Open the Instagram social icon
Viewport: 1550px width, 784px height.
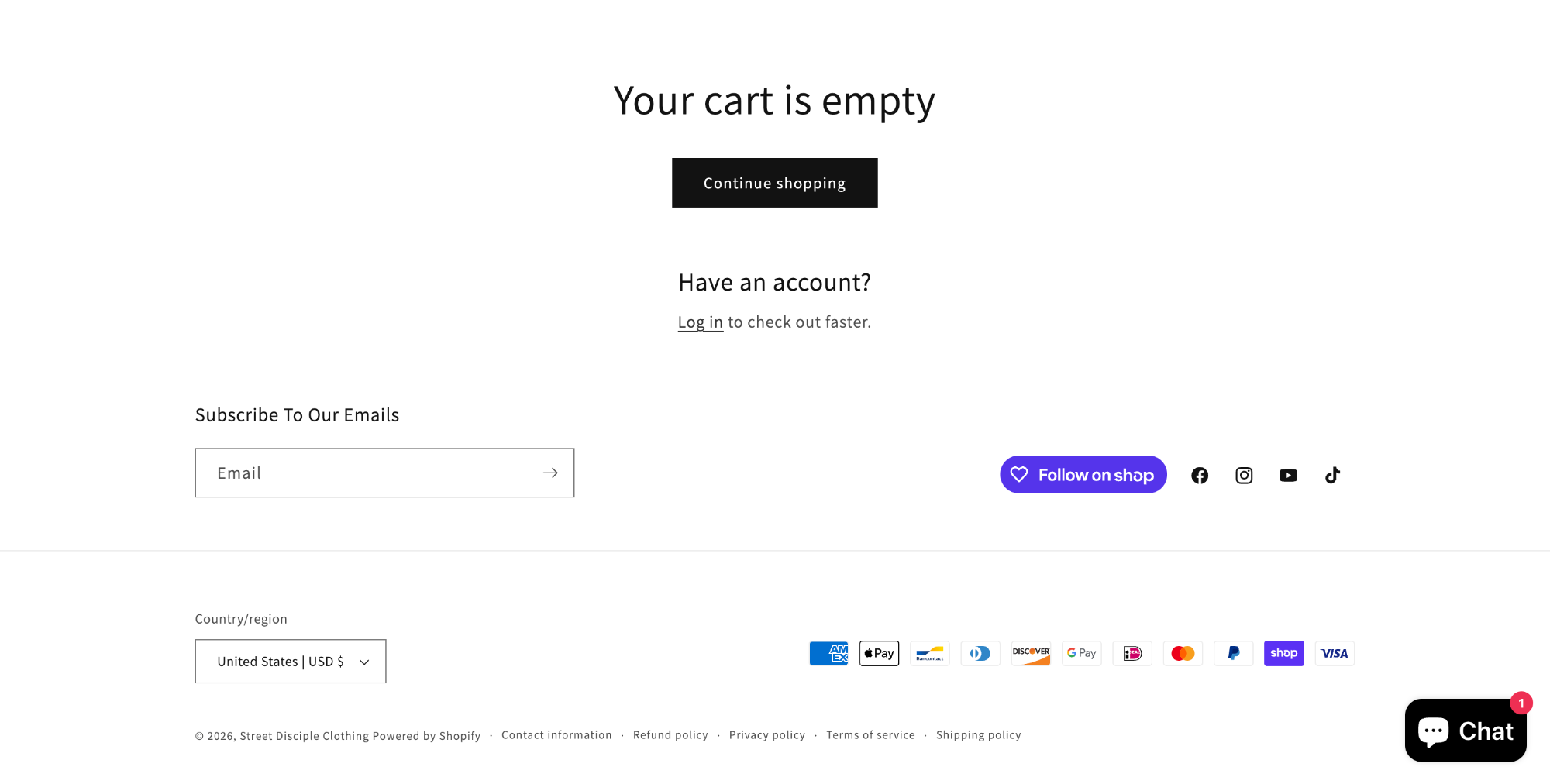[x=1244, y=476]
